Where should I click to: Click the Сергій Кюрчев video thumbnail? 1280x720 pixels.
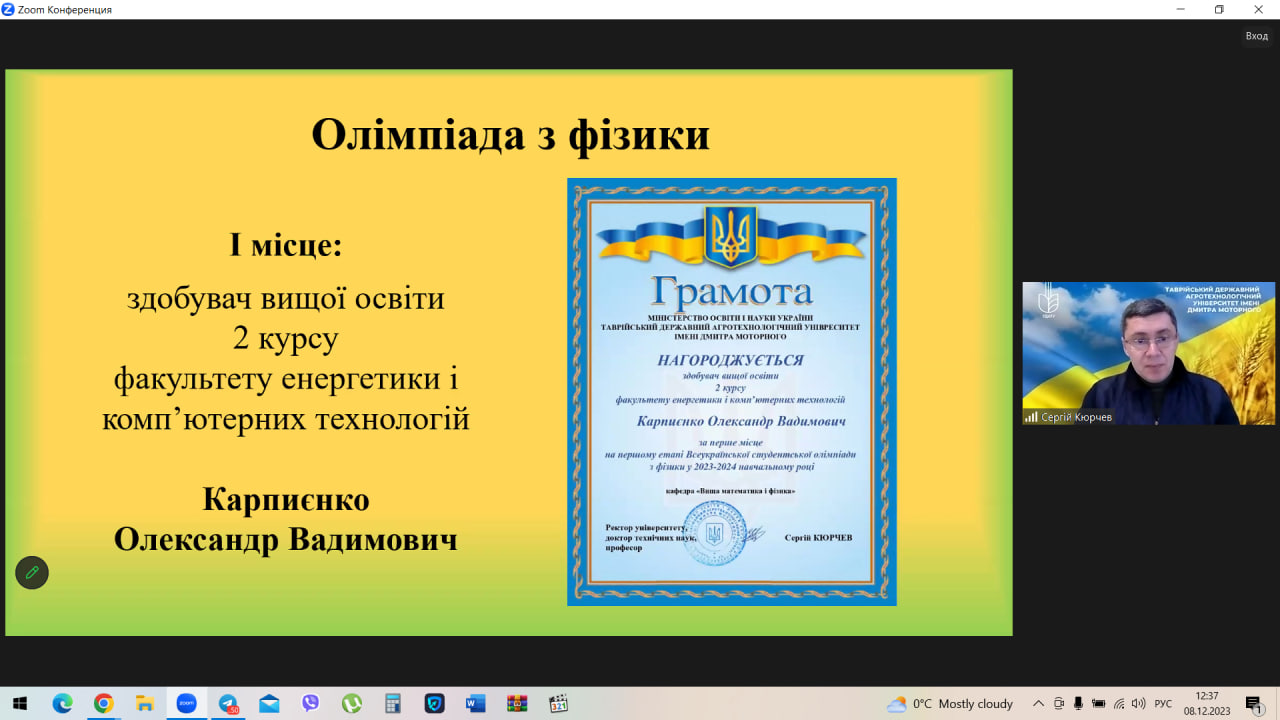1148,353
